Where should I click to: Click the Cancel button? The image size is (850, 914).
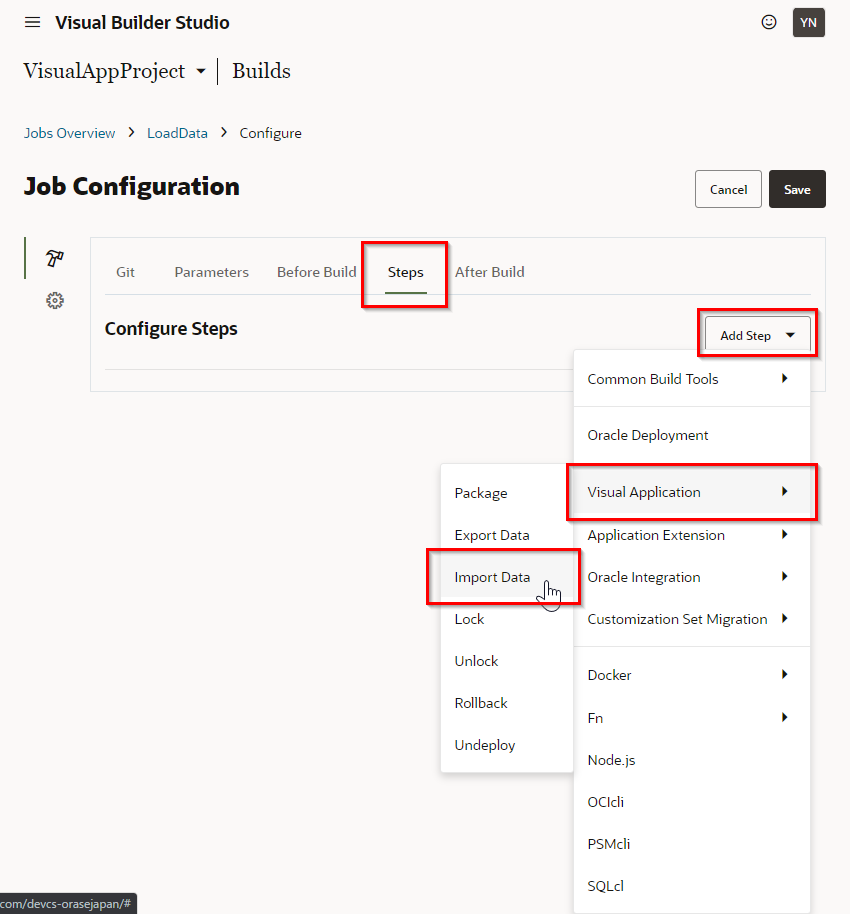728,189
